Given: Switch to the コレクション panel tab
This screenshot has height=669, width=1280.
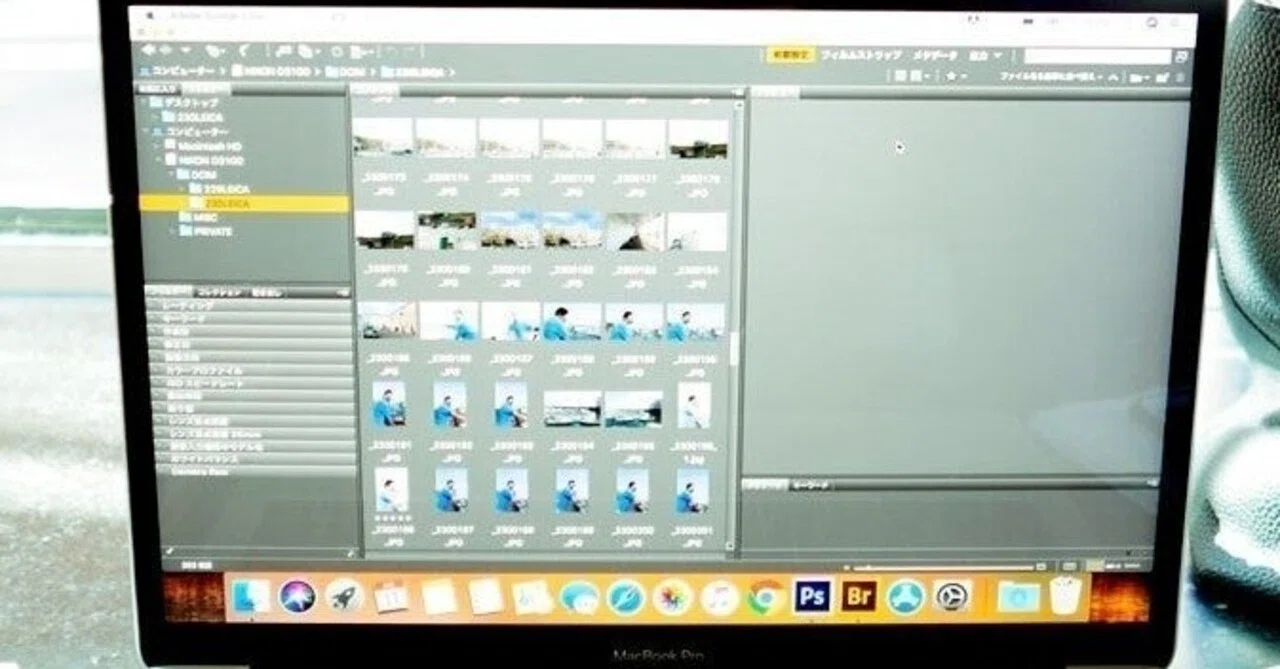Looking at the screenshot, I should [x=219, y=293].
